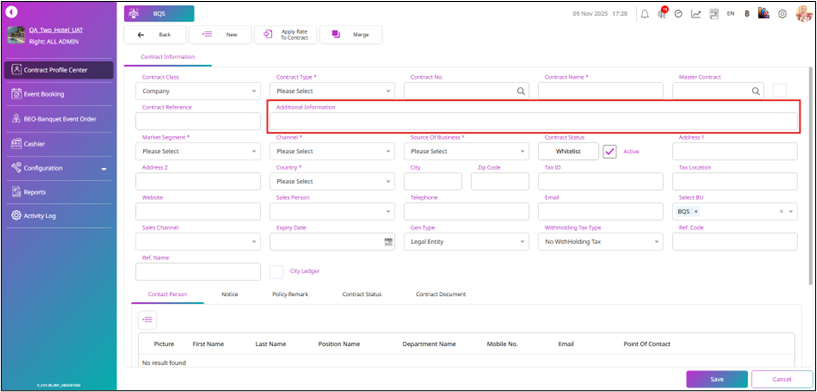Clear all selections in Select BU
The width and height of the screenshot is (817, 392).
pyautogui.click(x=781, y=212)
